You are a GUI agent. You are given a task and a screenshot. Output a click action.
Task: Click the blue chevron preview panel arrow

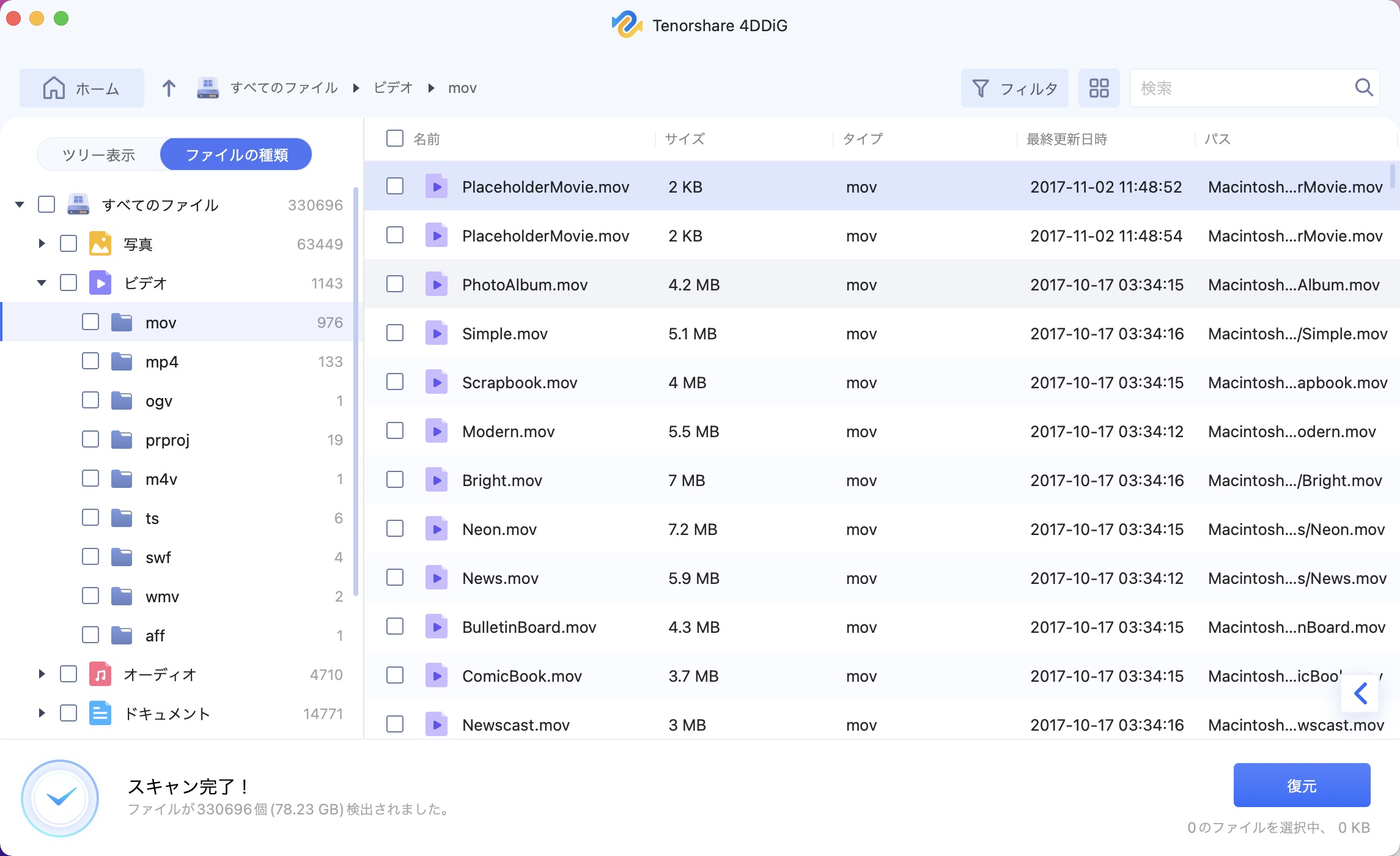[1360, 693]
